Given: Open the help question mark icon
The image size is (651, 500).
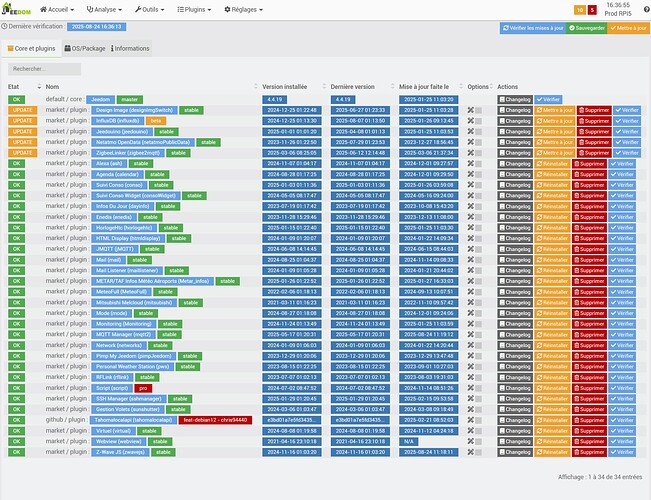Looking at the screenshot, I should [x=647, y=10].
